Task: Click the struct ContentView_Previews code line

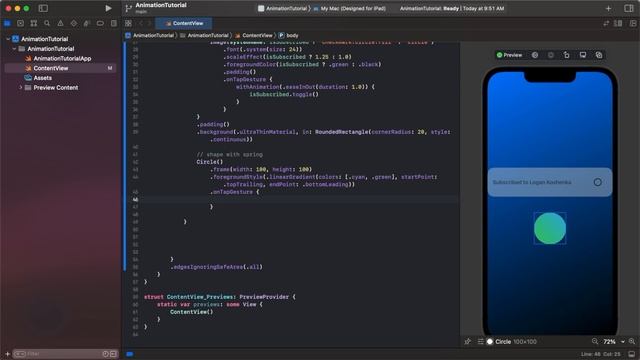Action: pyautogui.click(x=220, y=297)
